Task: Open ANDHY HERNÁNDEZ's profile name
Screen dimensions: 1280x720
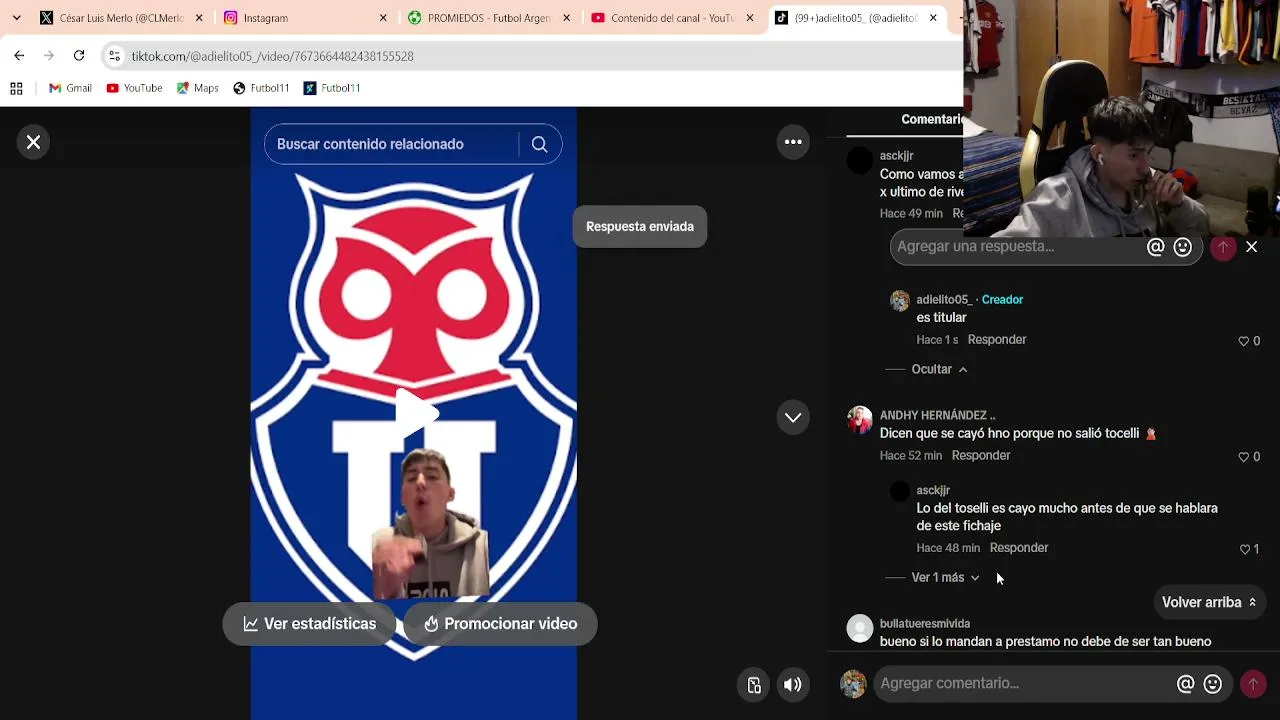Action: pos(937,415)
